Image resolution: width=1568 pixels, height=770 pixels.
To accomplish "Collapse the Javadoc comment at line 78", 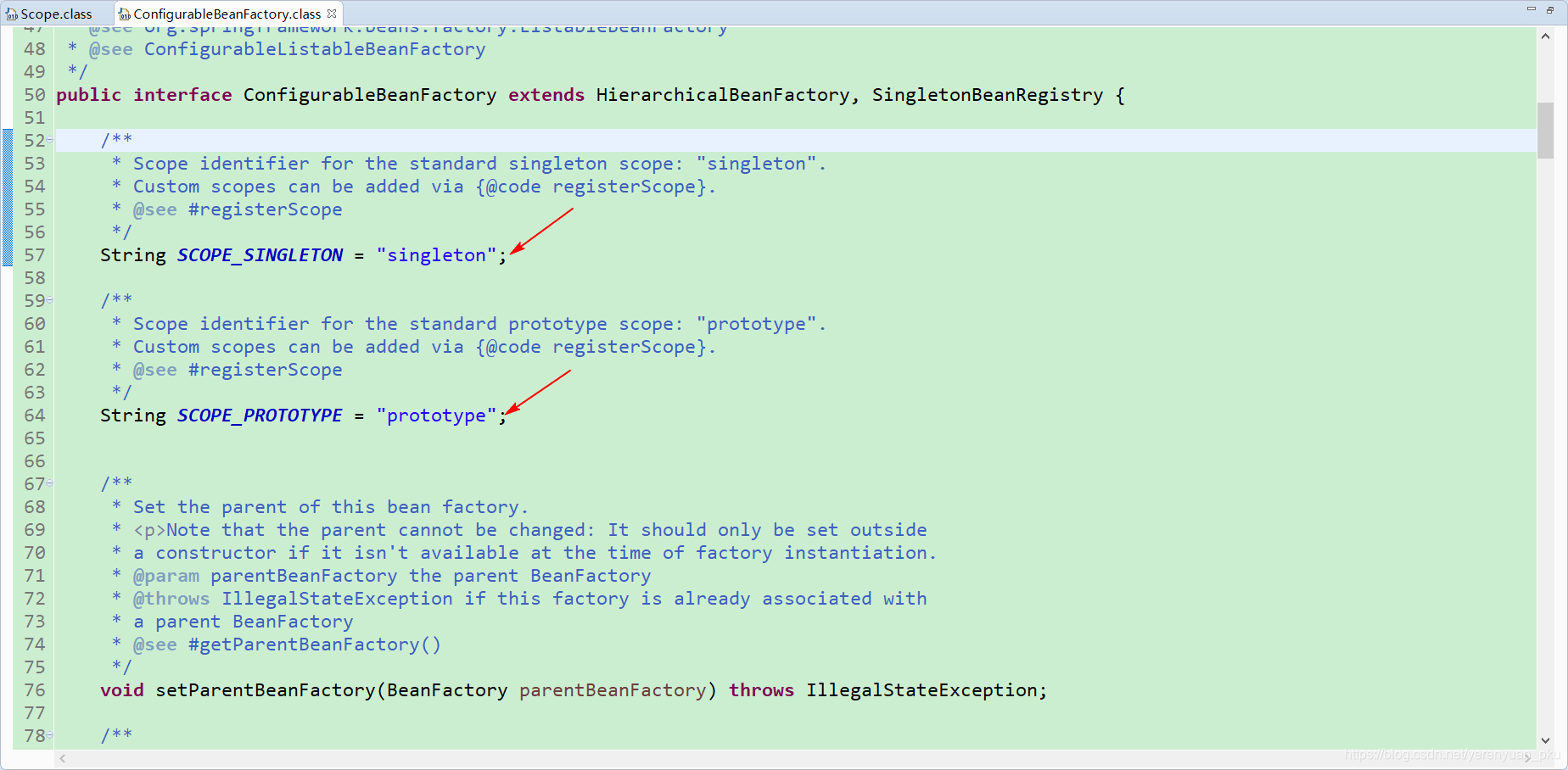I will [50, 735].
